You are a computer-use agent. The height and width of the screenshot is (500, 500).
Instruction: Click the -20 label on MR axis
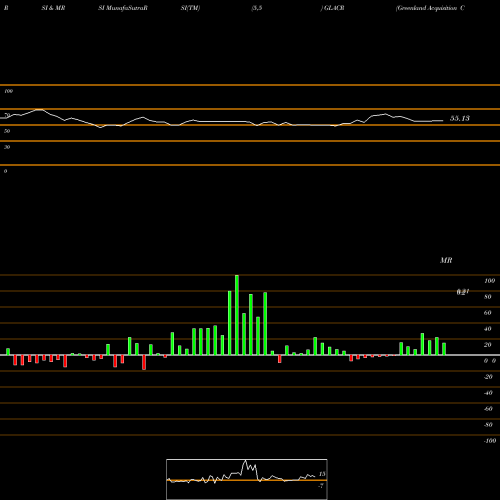click(488, 377)
